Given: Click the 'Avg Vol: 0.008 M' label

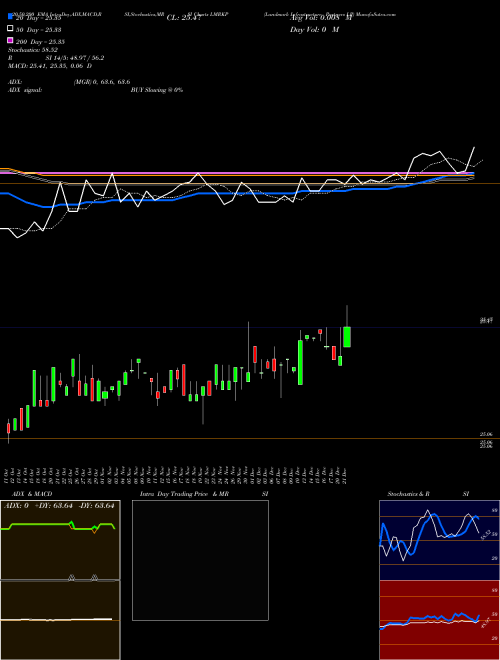Looking at the screenshot, I should (321, 18).
